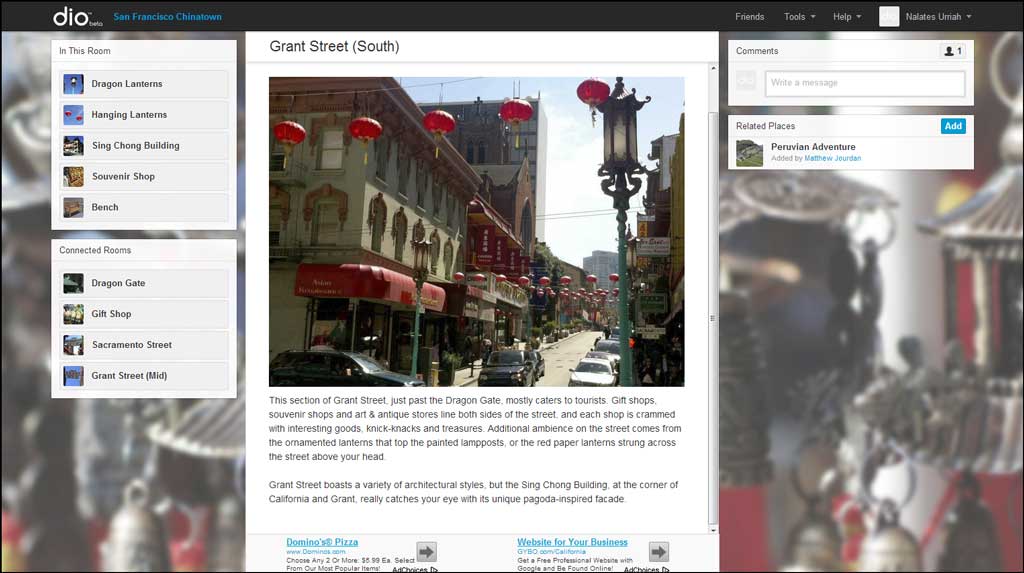The height and width of the screenshot is (573, 1024).
Task: Go to Gift Shop connected room
Action: (144, 314)
